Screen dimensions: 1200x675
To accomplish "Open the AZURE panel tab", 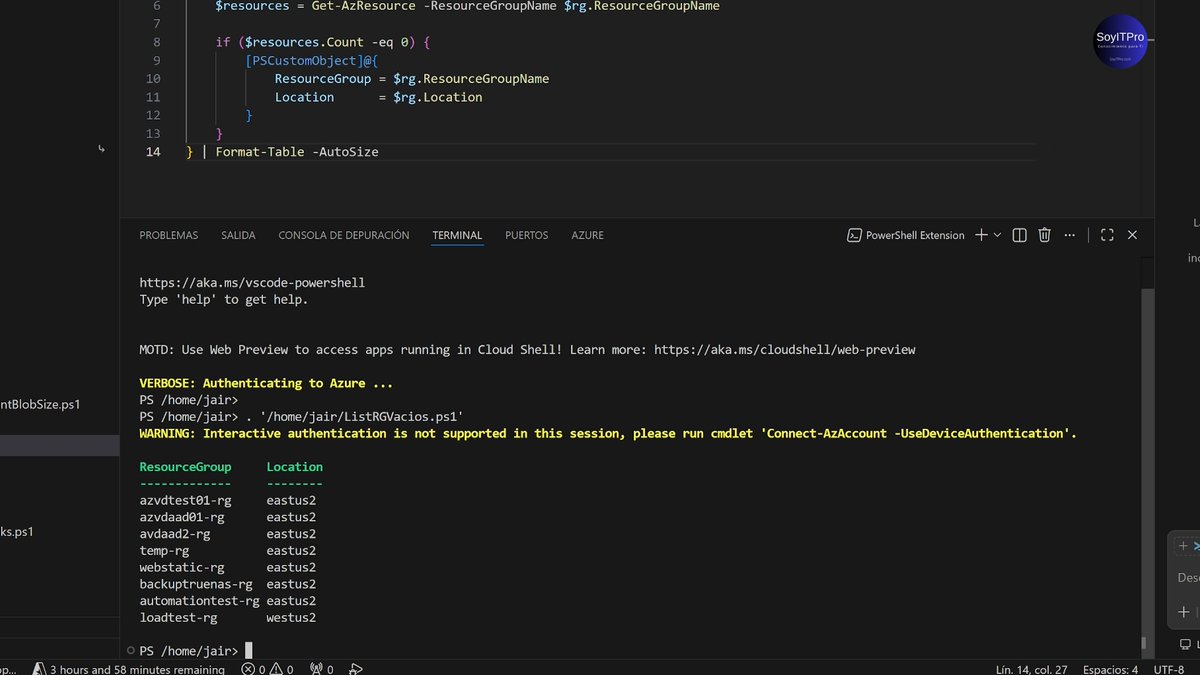I will click(x=588, y=235).
